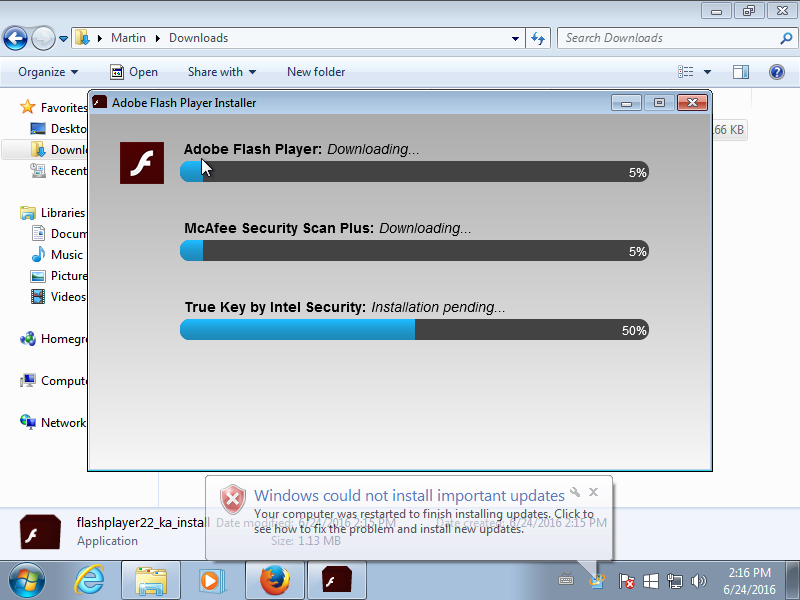Click the search magnifier icon
800x600 pixels.
pyautogui.click(x=786, y=38)
